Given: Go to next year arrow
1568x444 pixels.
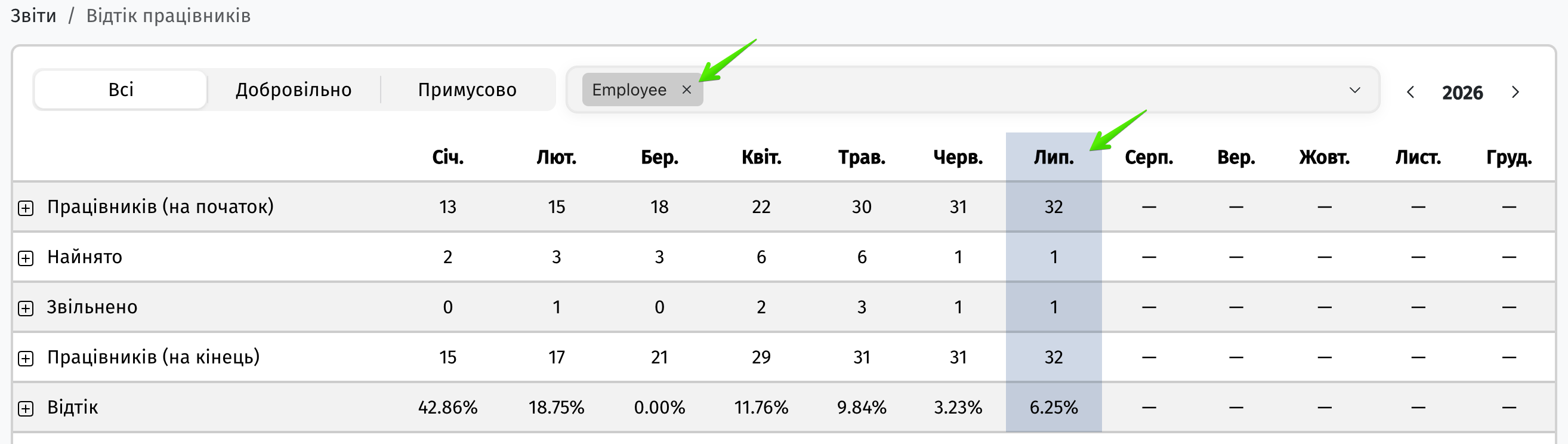Looking at the screenshot, I should coord(1515,92).
